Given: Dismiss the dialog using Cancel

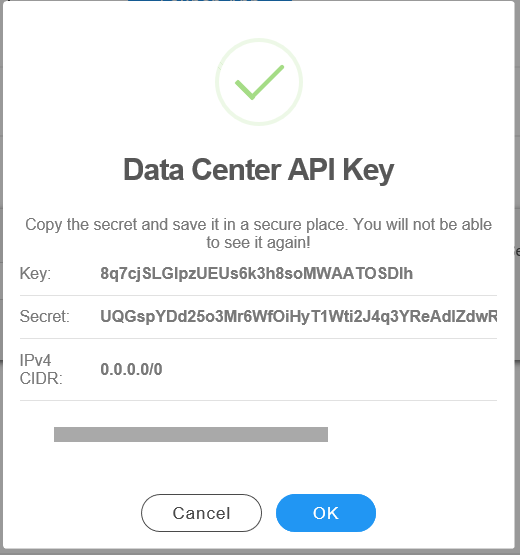Looking at the screenshot, I should pos(201,513).
